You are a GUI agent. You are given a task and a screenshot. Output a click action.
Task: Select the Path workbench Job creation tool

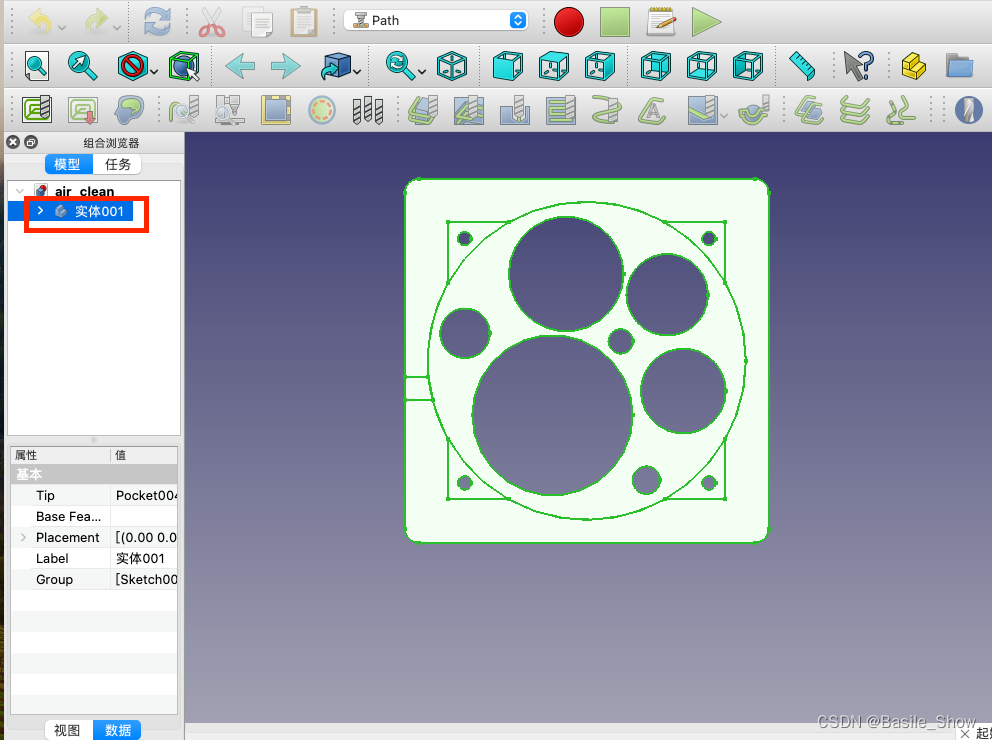coord(36,109)
